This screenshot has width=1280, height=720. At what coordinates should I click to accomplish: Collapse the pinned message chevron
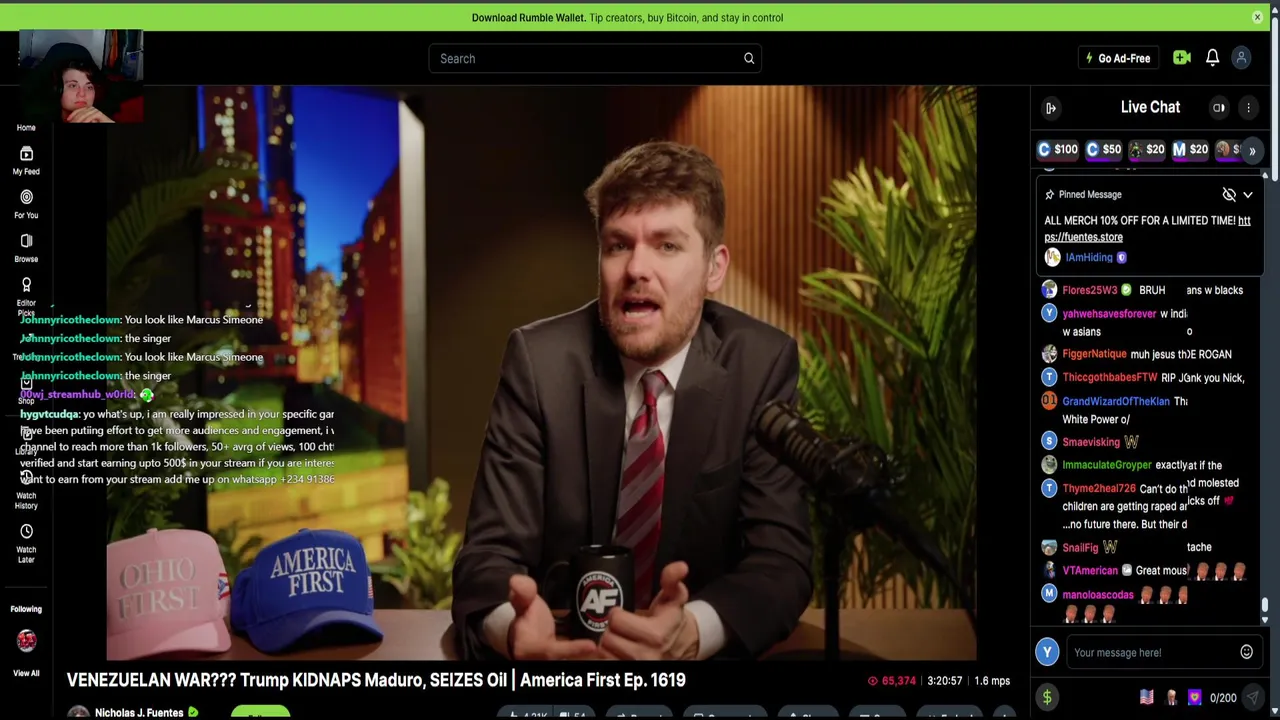tap(1248, 195)
